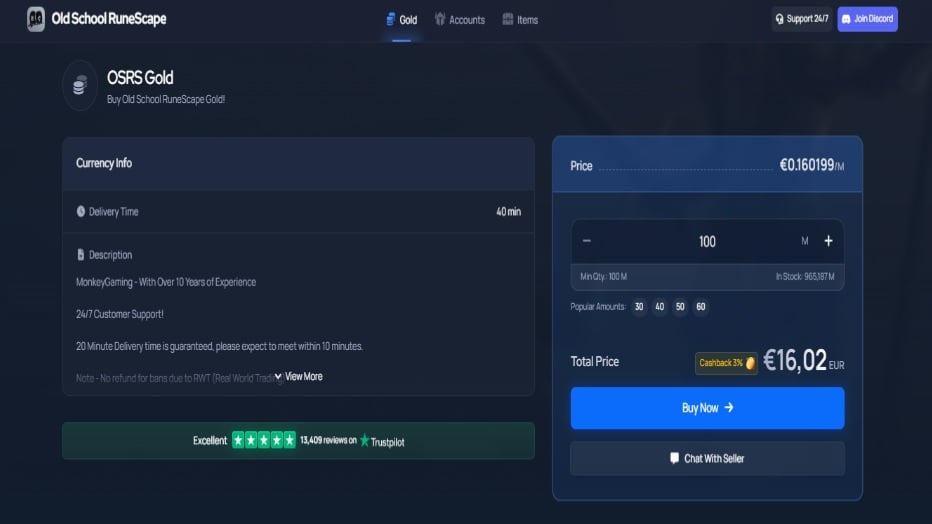Click the Trustpilot star logo

pos(365,440)
